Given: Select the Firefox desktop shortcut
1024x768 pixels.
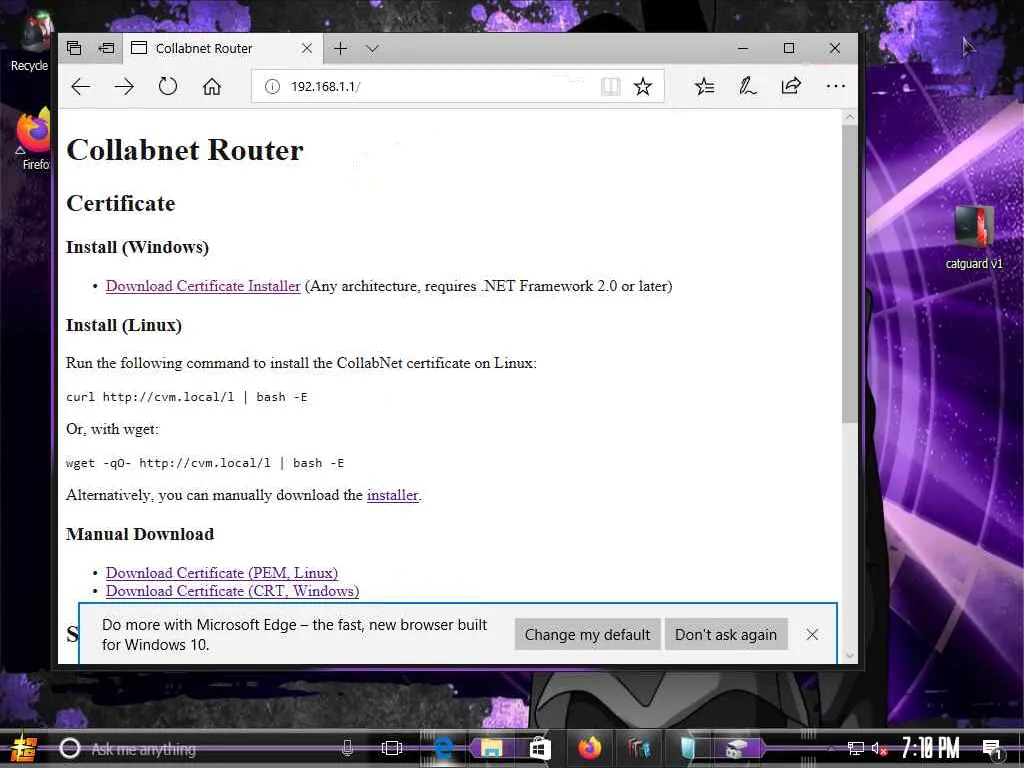Looking at the screenshot, I should [33, 140].
